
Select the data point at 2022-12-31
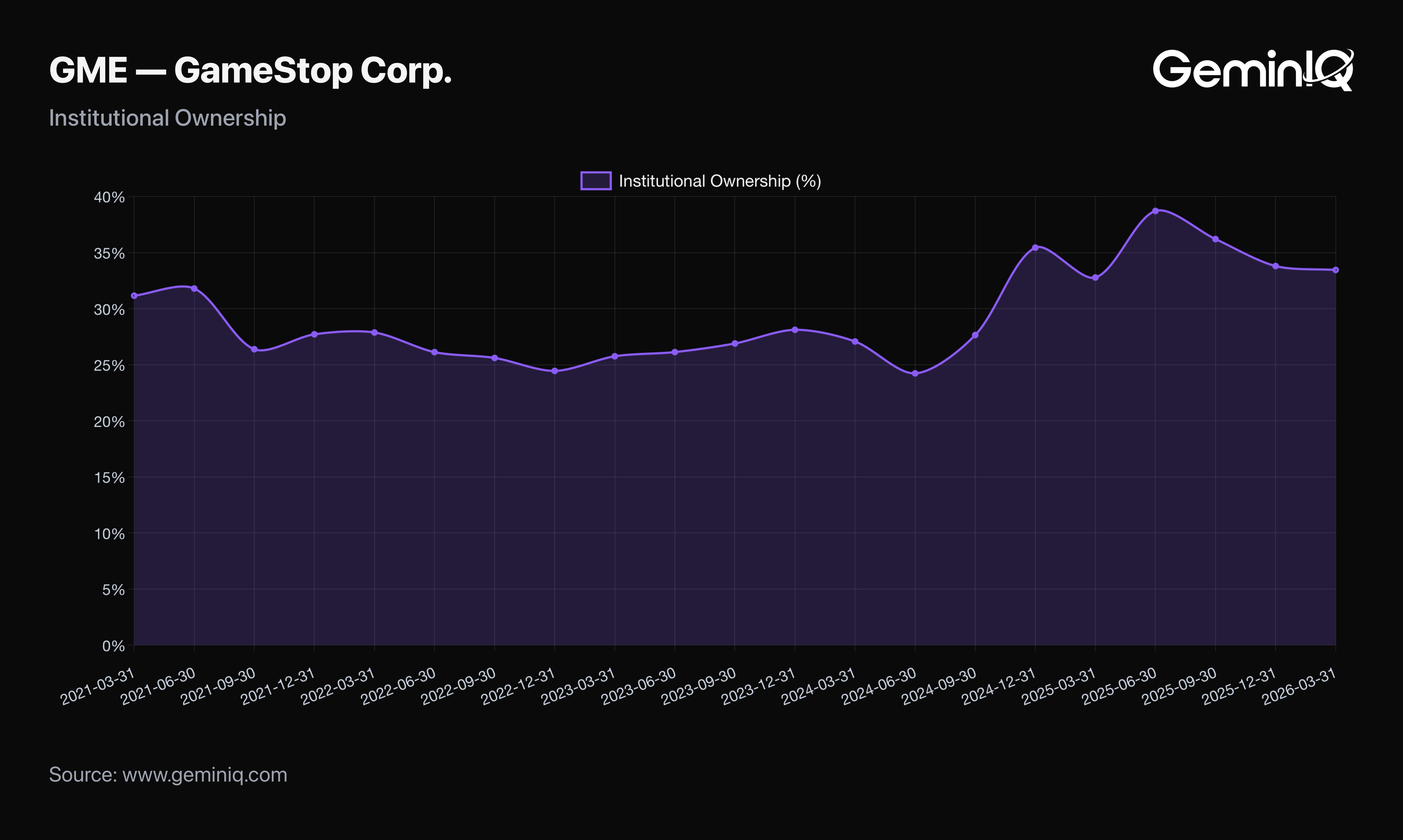point(554,371)
